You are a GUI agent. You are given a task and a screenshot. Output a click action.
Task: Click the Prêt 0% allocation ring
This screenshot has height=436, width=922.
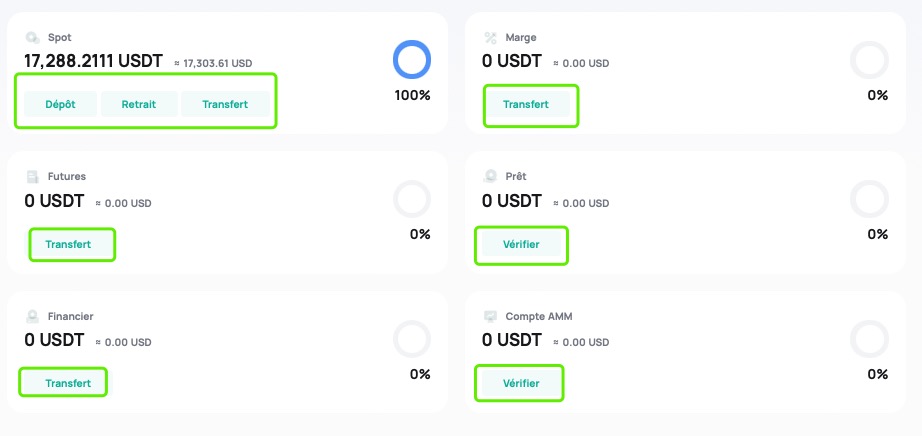868,199
